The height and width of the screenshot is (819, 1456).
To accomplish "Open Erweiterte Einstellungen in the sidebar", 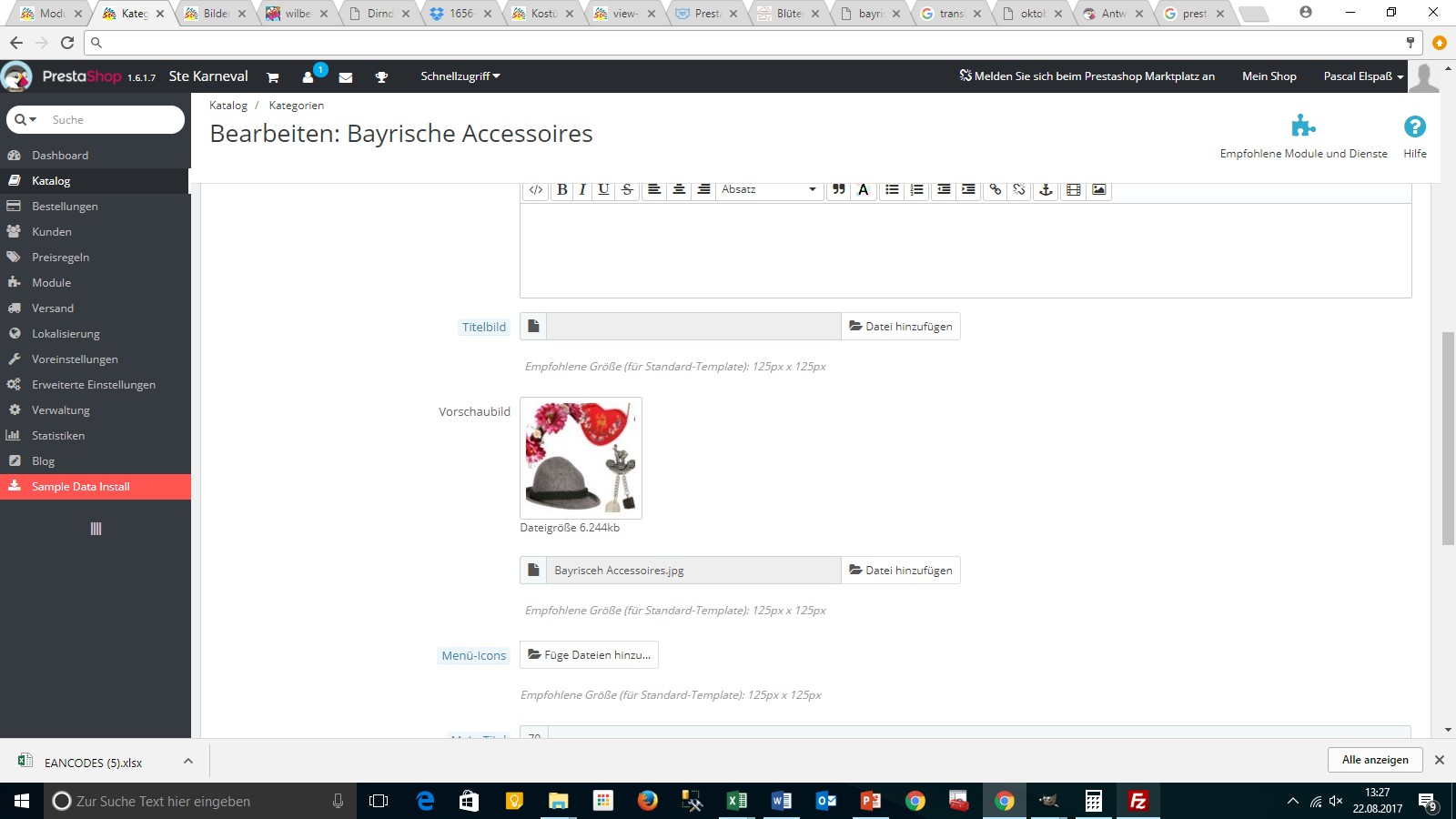I will (x=95, y=385).
